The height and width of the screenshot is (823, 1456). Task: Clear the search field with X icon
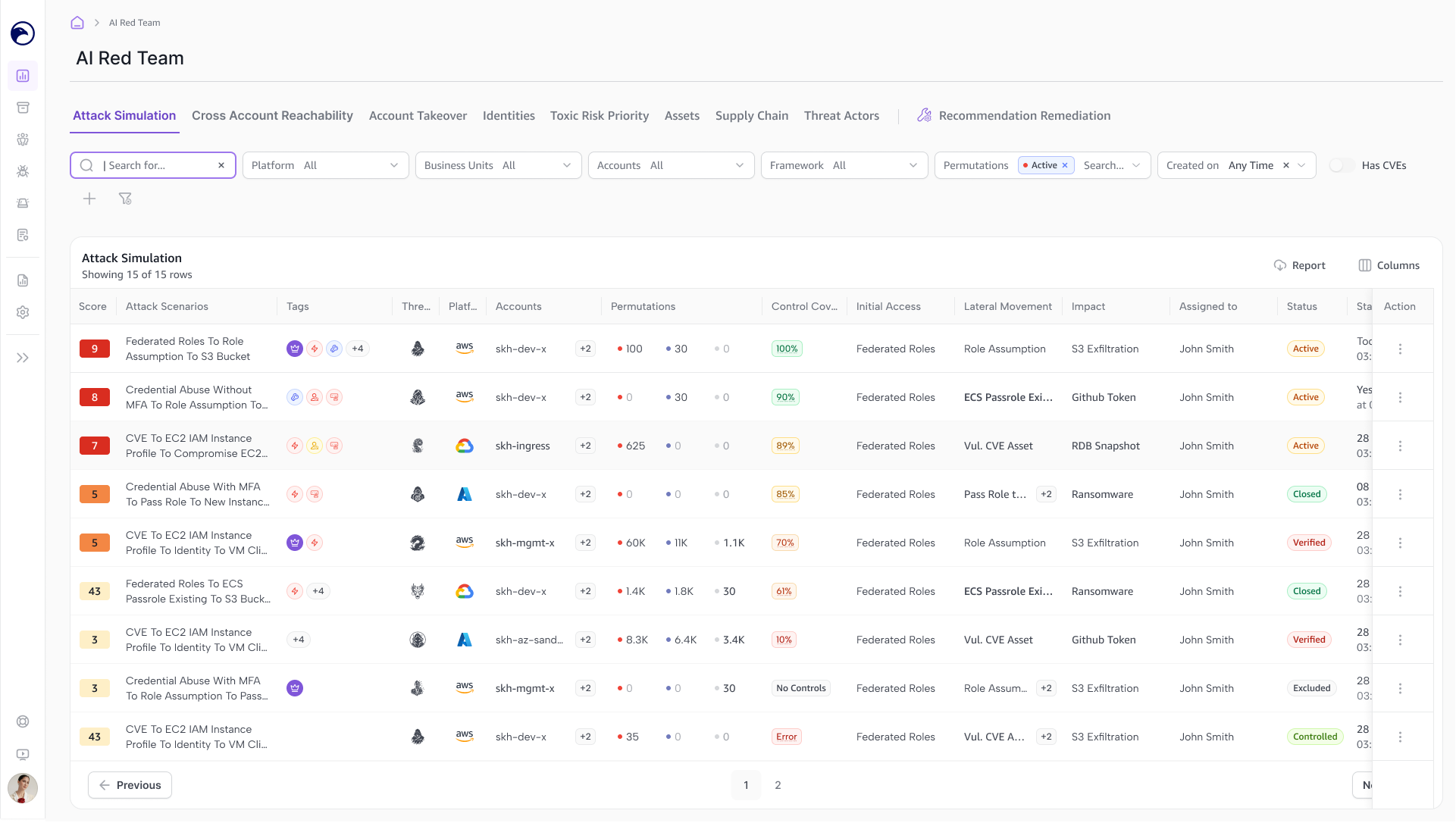click(221, 165)
